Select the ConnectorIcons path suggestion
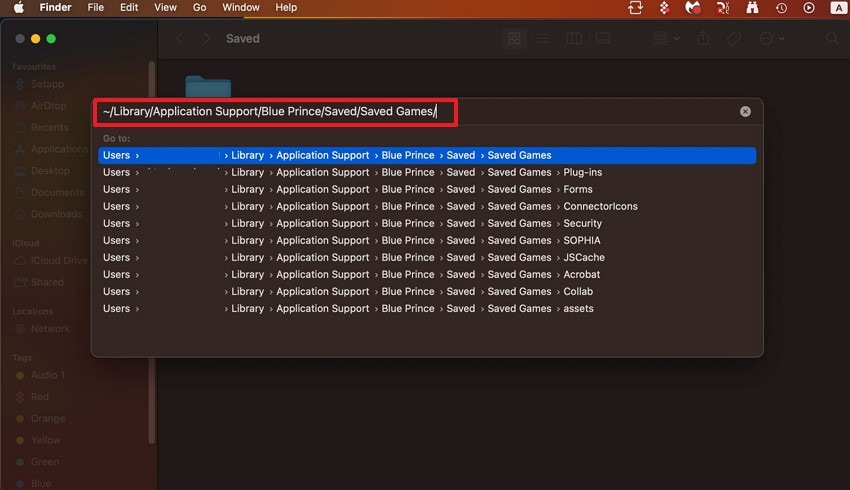850x490 pixels. point(427,206)
